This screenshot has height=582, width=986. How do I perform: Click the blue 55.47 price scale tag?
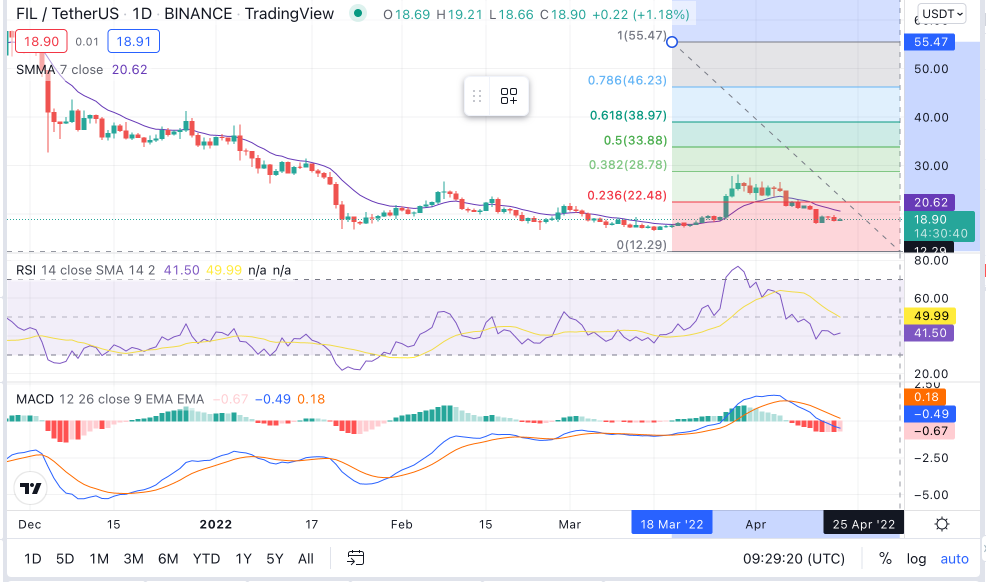pos(929,42)
